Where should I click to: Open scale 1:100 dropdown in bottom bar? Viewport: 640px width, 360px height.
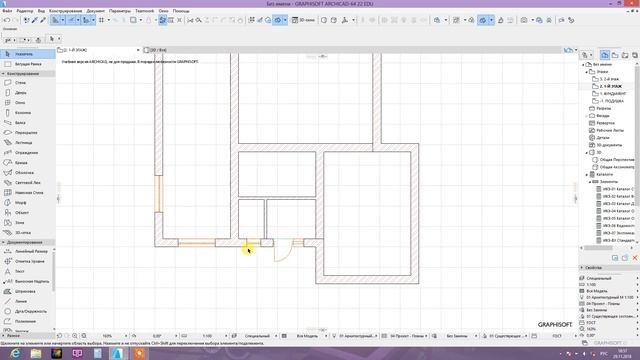tap(226, 336)
